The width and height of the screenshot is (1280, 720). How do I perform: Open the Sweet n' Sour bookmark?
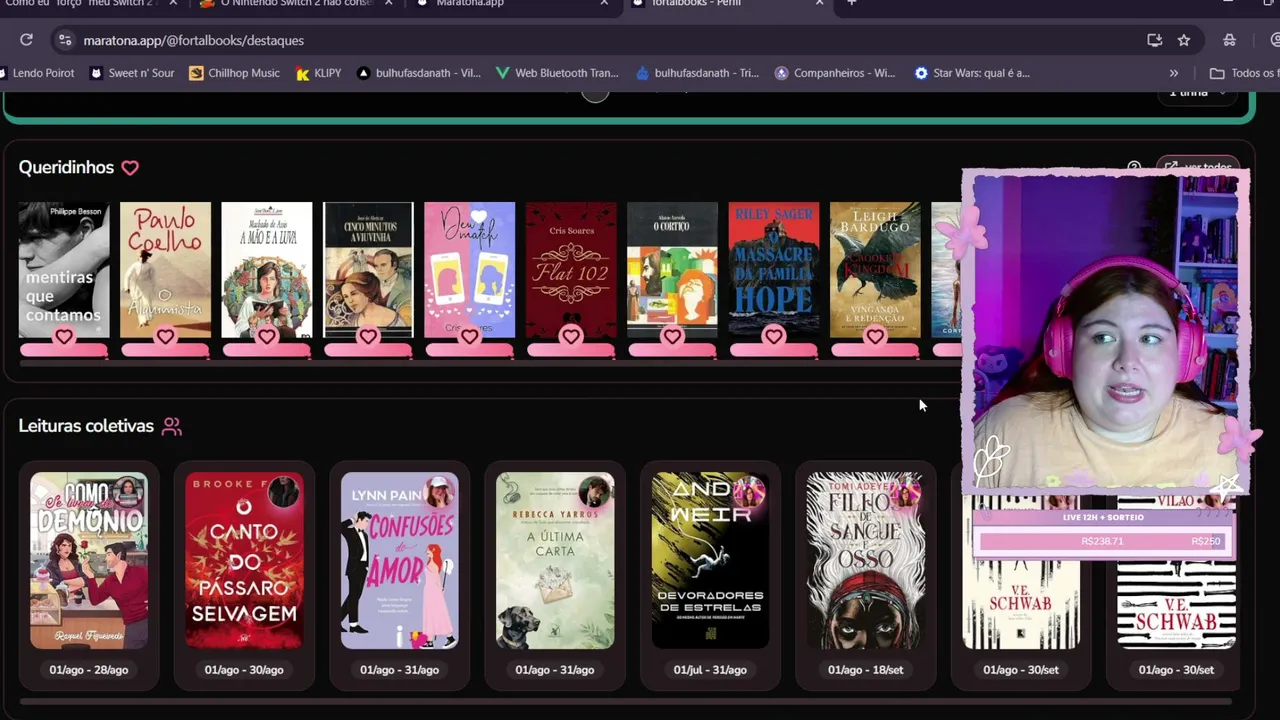pyautogui.click(x=132, y=73)
